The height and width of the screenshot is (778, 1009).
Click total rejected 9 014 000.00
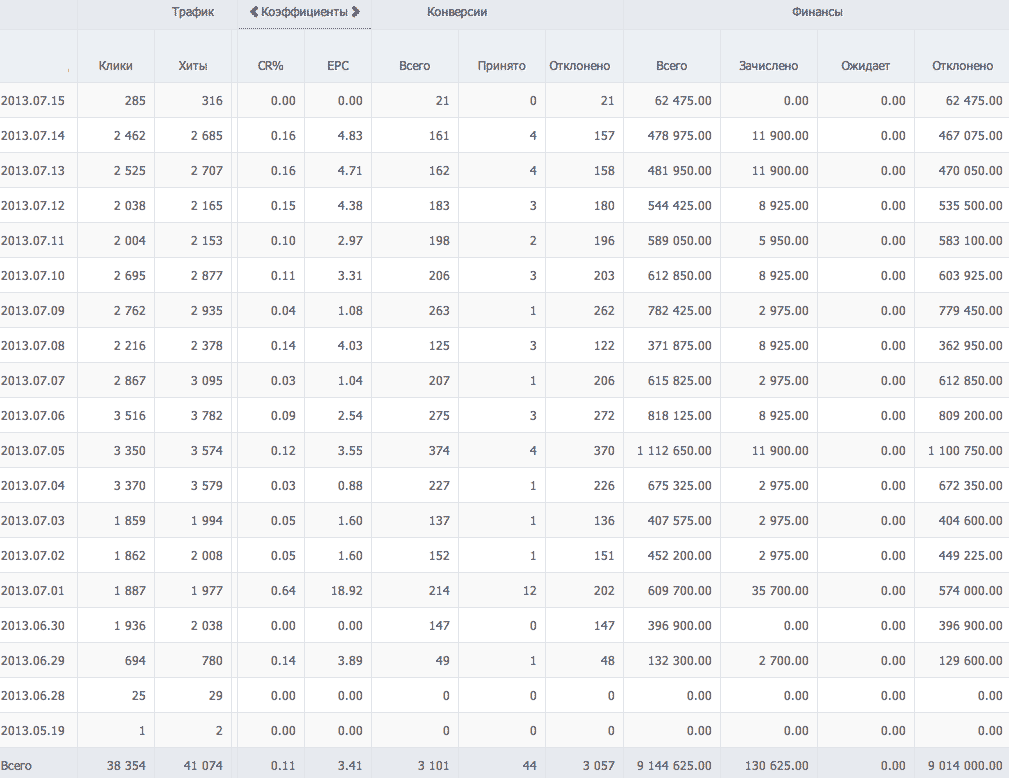965,766
